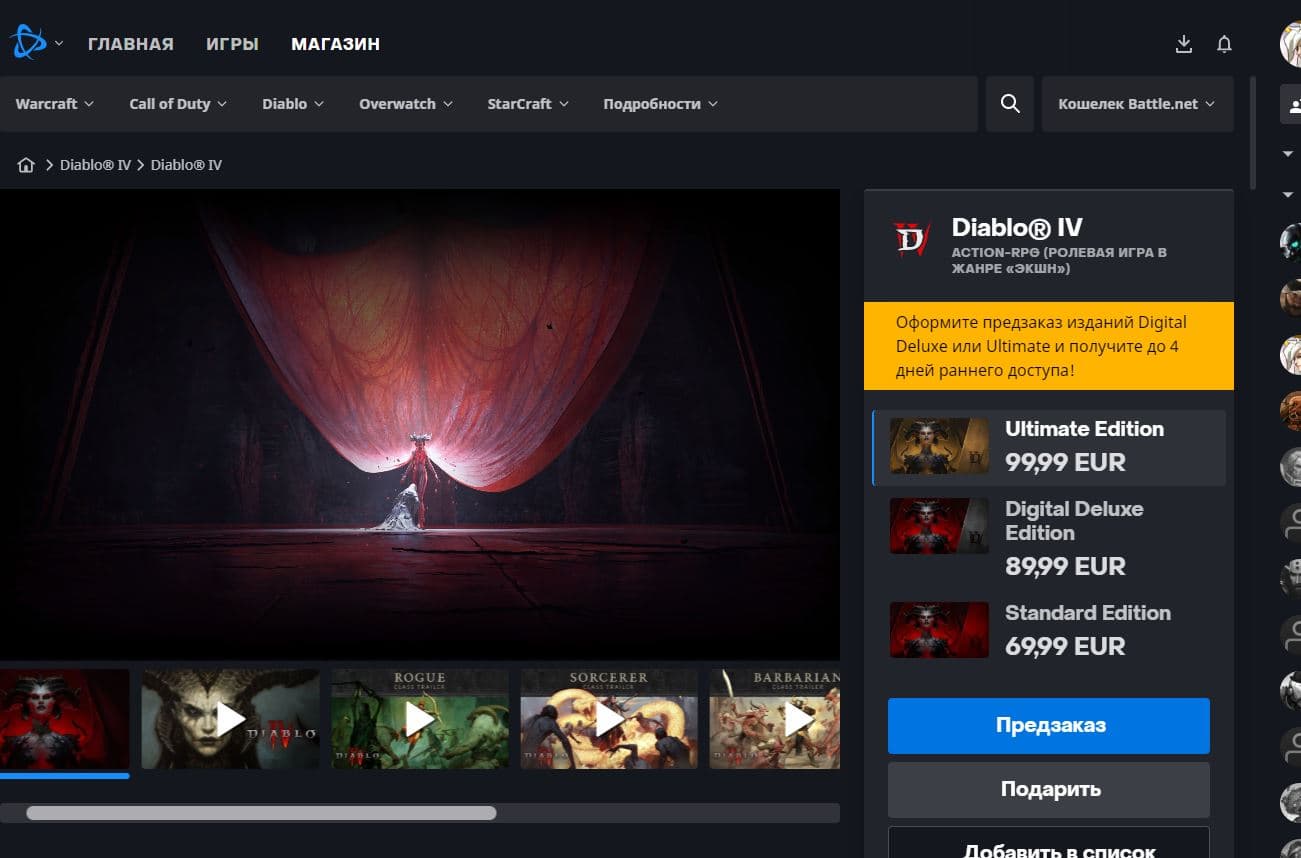Screen dimensions: 1301x858
Task: Open the МАГАЗИН tab
Action: pyautogui.click(x=336, y=44)
